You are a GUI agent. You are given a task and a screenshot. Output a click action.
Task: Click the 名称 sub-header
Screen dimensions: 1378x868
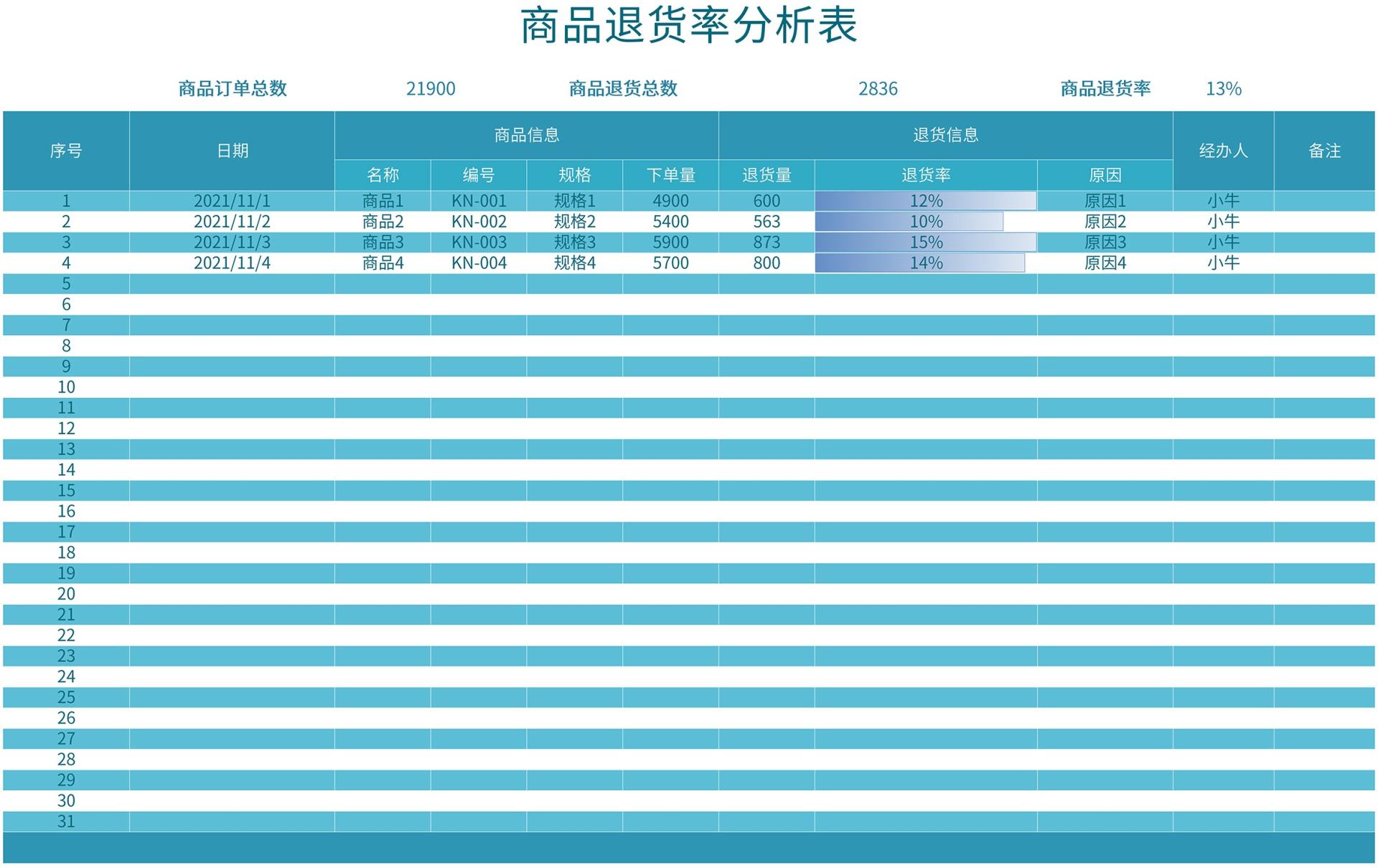pos(383,175)
